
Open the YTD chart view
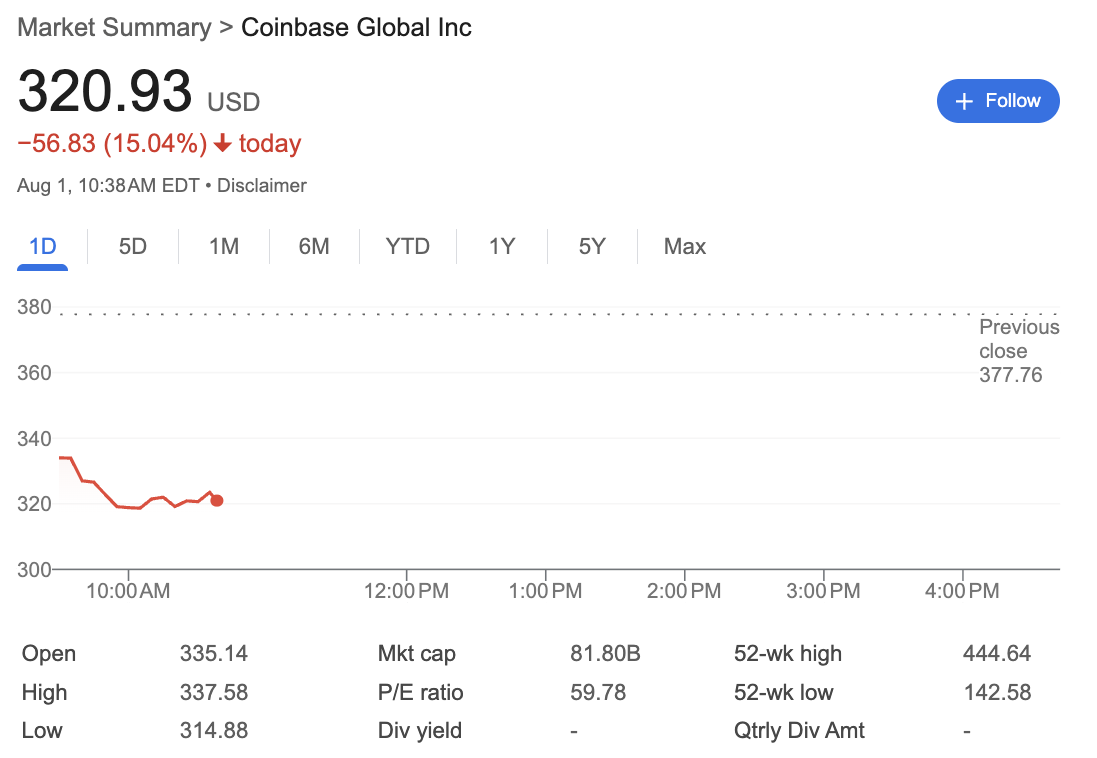pyautogui.click(x=407, y=246)
